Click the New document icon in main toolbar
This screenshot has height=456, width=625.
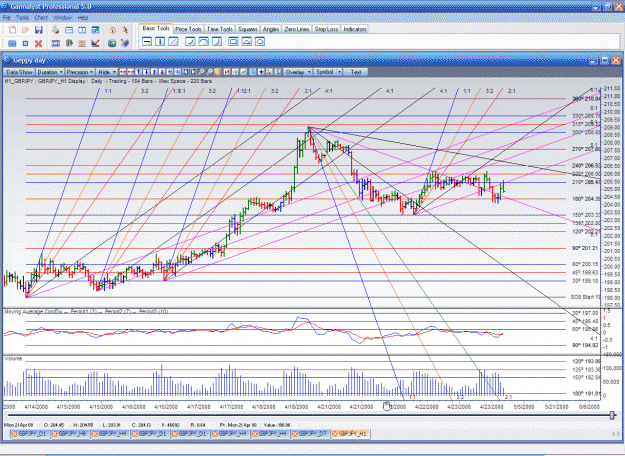tap(12, 30)
